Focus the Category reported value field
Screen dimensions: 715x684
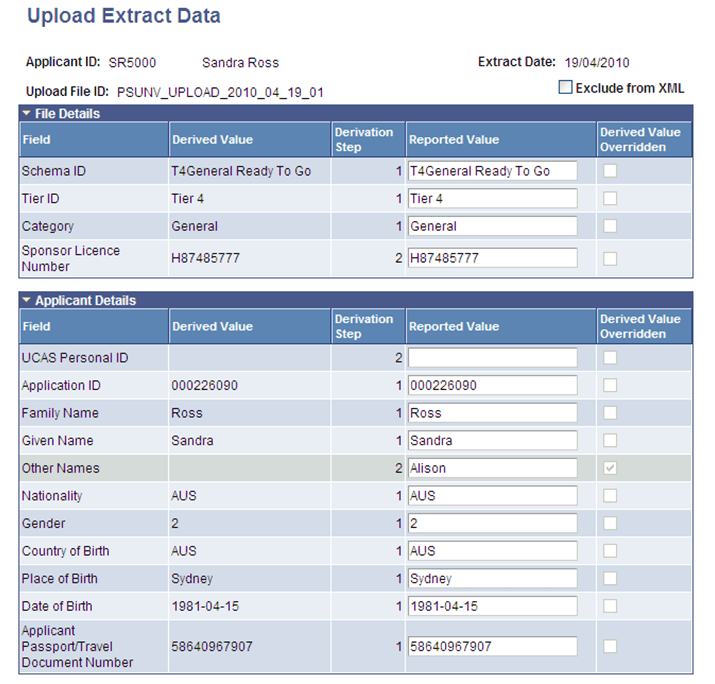492,226
